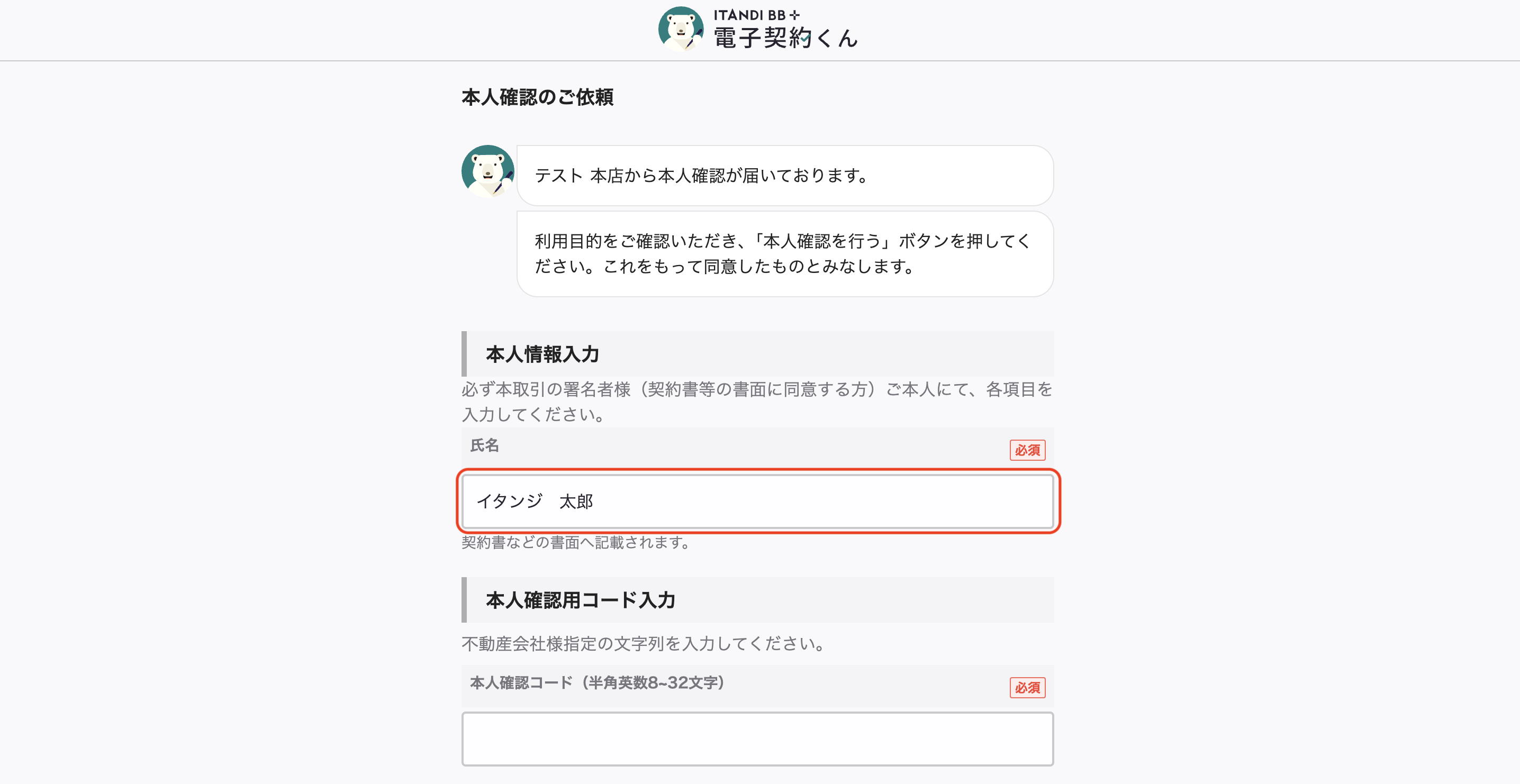This screenshot has width=1520, height=784.
Task: Click the 本人確認用コード入力 section header
Action: pyautogui.click(x=758, y=600)
